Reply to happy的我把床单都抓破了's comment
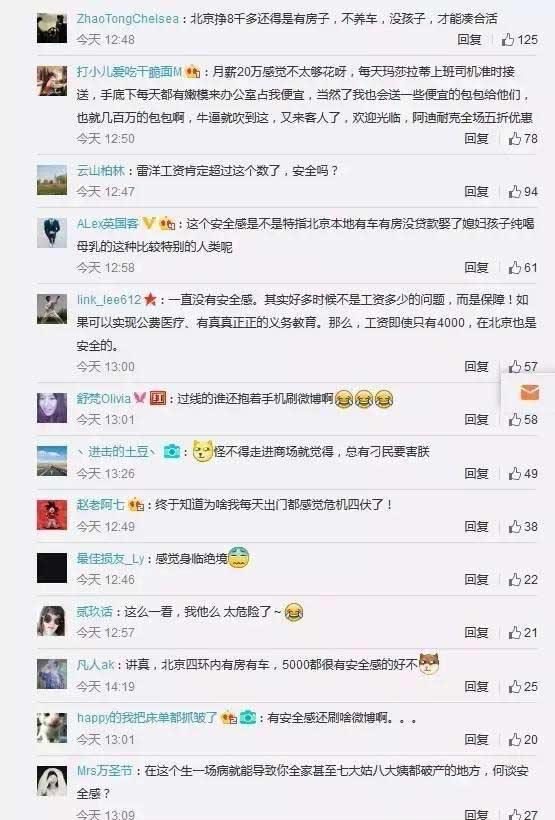555x820 pixels. tap(476, 740)
